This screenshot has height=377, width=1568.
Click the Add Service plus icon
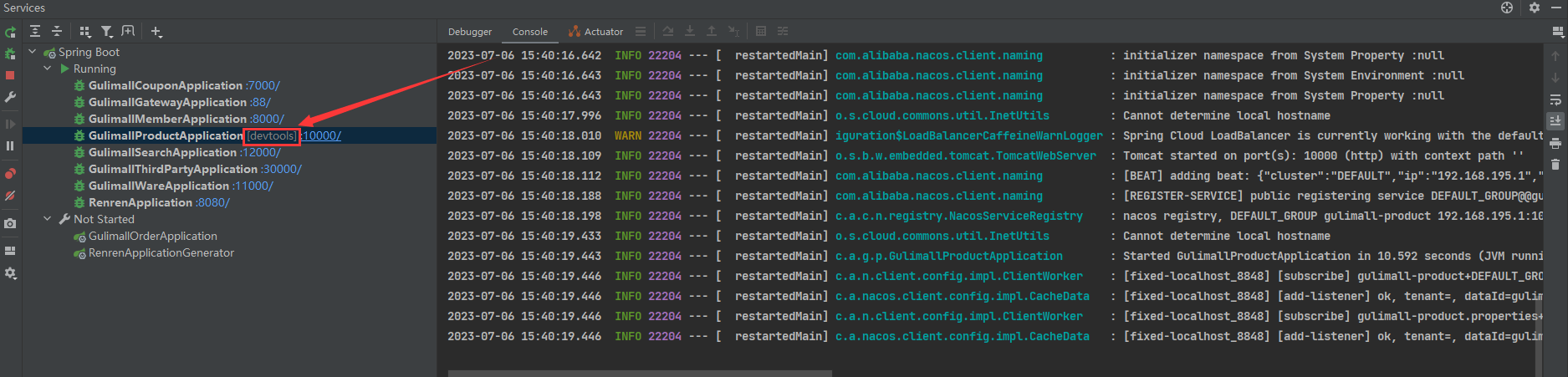click(156, 32)
